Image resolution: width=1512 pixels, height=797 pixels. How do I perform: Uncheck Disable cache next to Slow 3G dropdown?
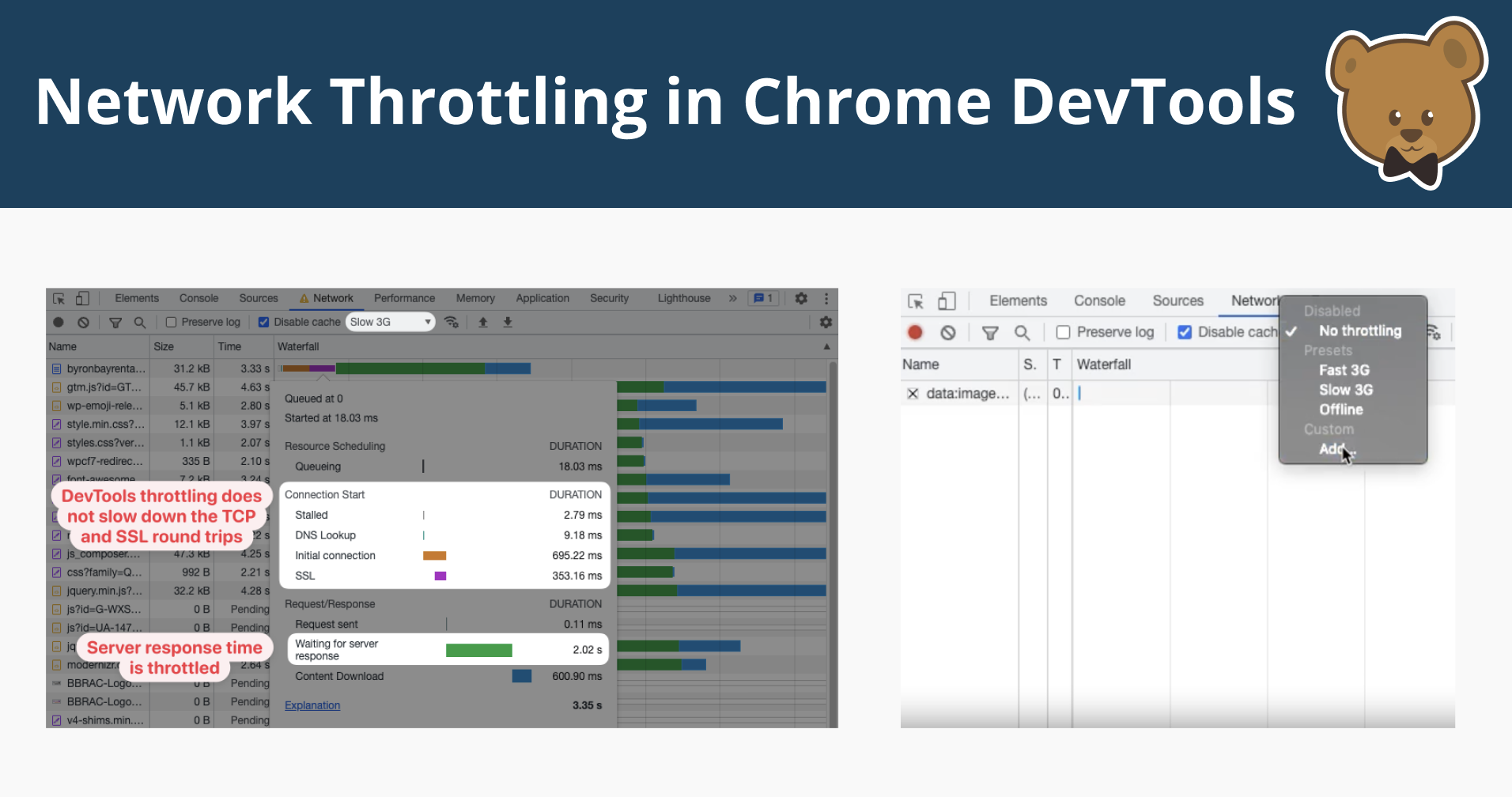[264, 323]
